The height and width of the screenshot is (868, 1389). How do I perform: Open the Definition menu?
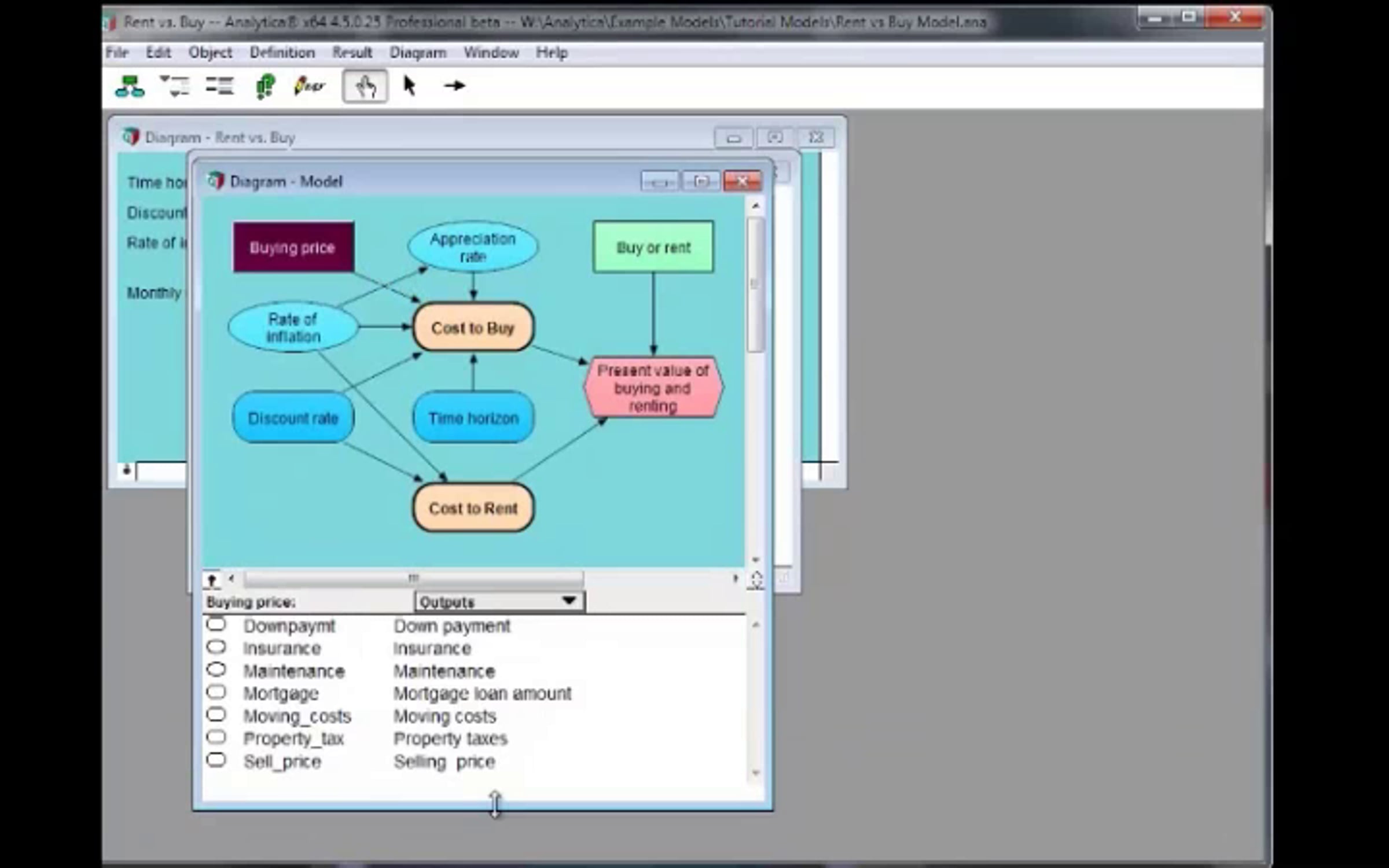point(282,53)
